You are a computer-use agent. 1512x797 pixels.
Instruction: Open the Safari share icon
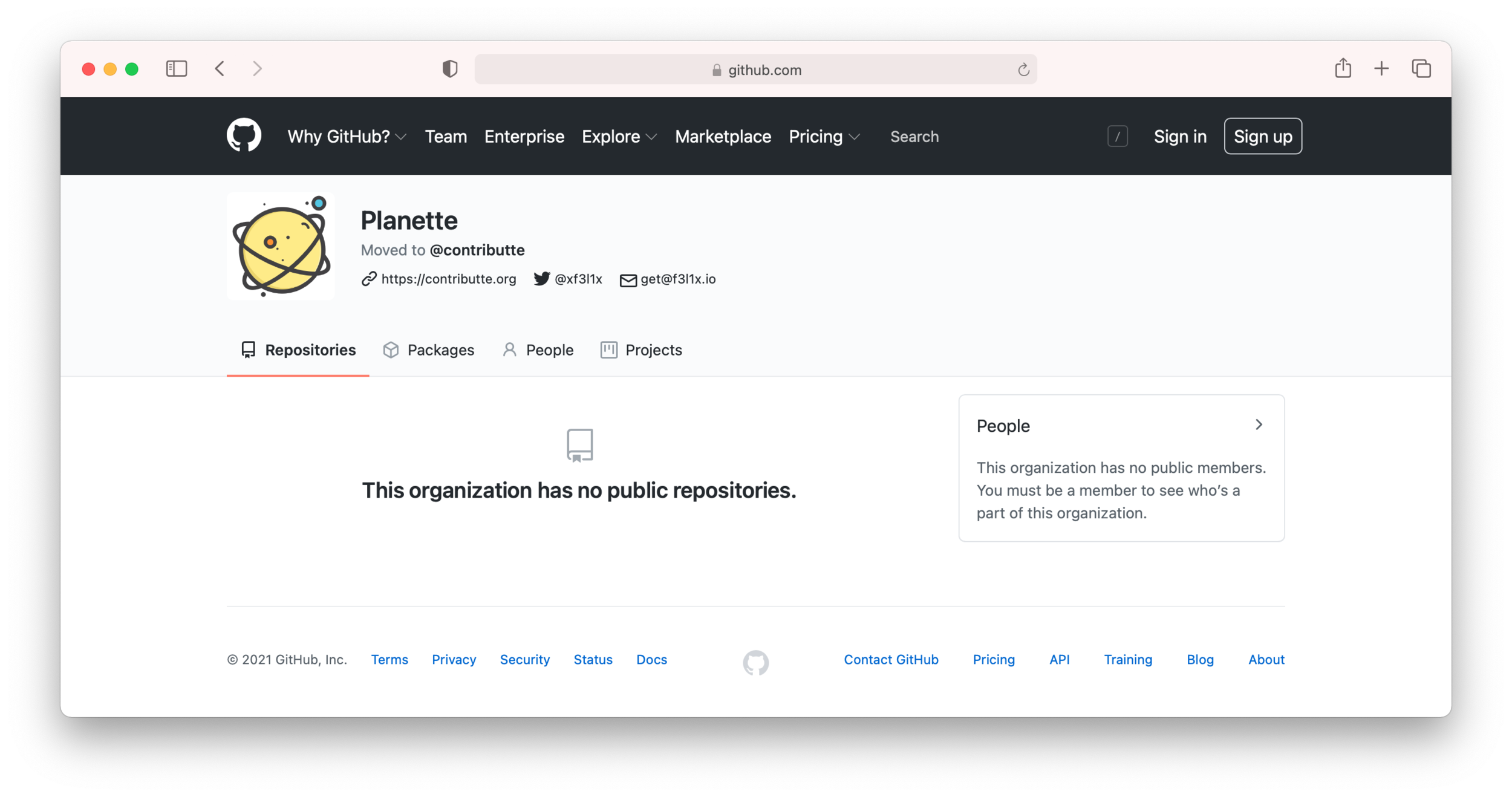tap(1343, 68)
